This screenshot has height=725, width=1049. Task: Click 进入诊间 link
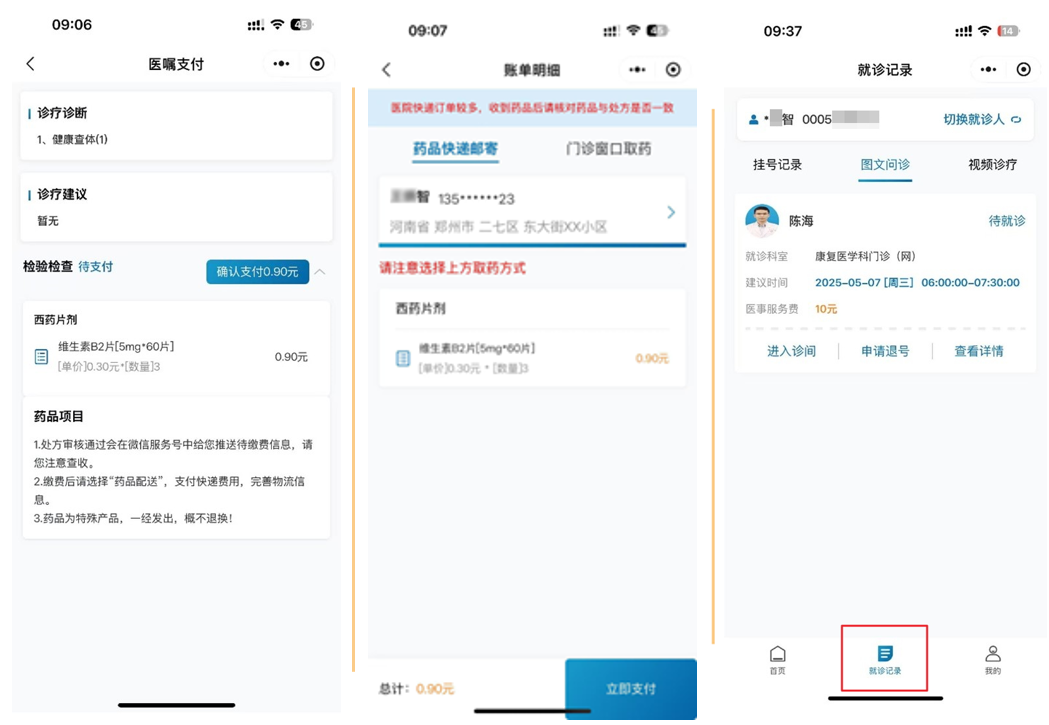(791, 351)
